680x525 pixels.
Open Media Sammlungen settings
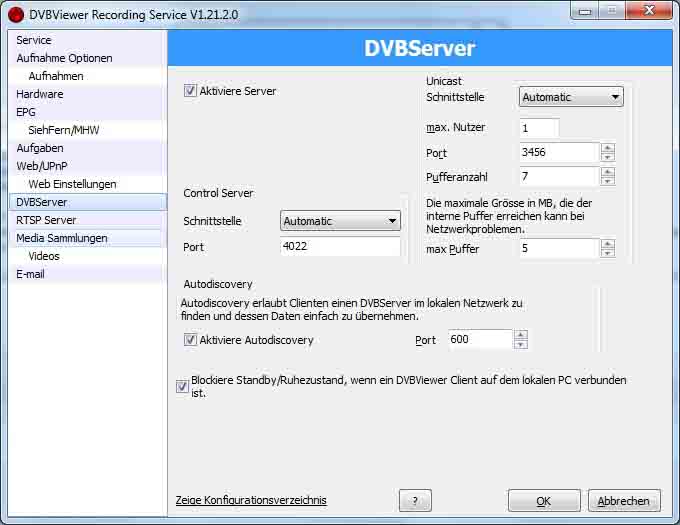tap(87, 238)
